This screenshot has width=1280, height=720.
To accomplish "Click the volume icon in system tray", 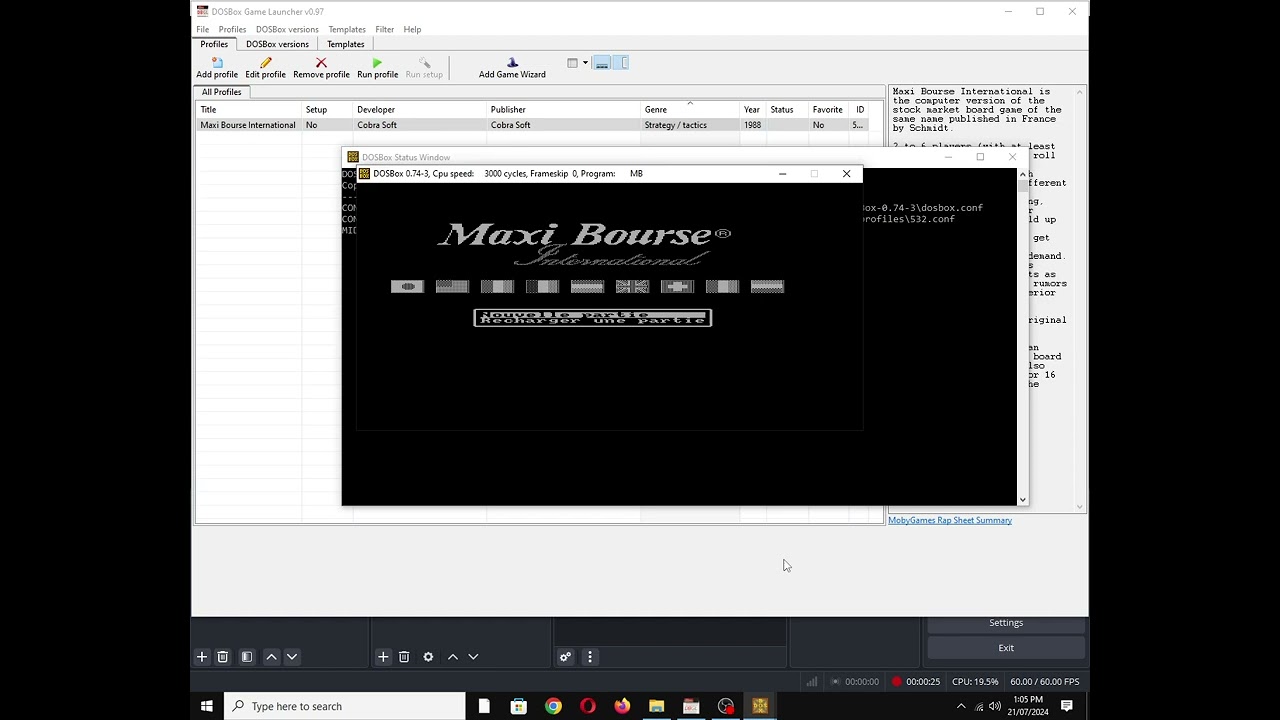I will point(995,706).
